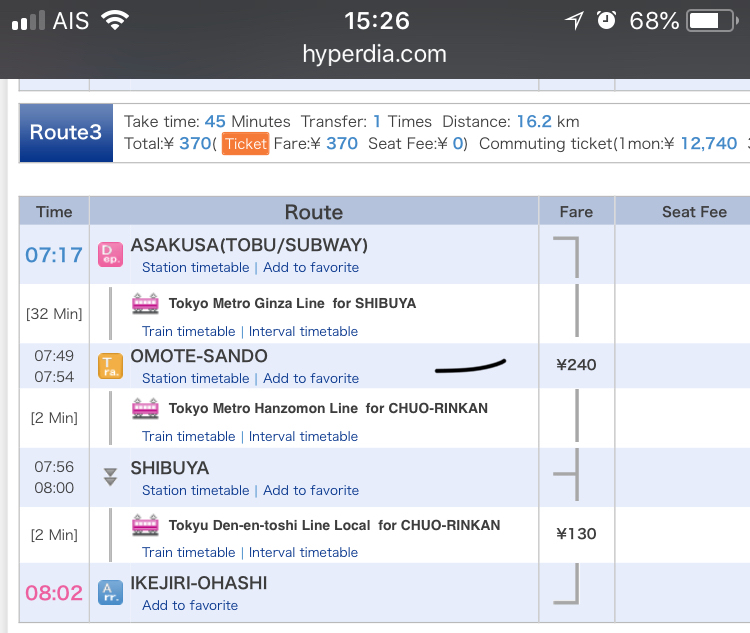Select the ¥240 fare value
The height and width of the screenshot is (633, 750).
point(576,365)
